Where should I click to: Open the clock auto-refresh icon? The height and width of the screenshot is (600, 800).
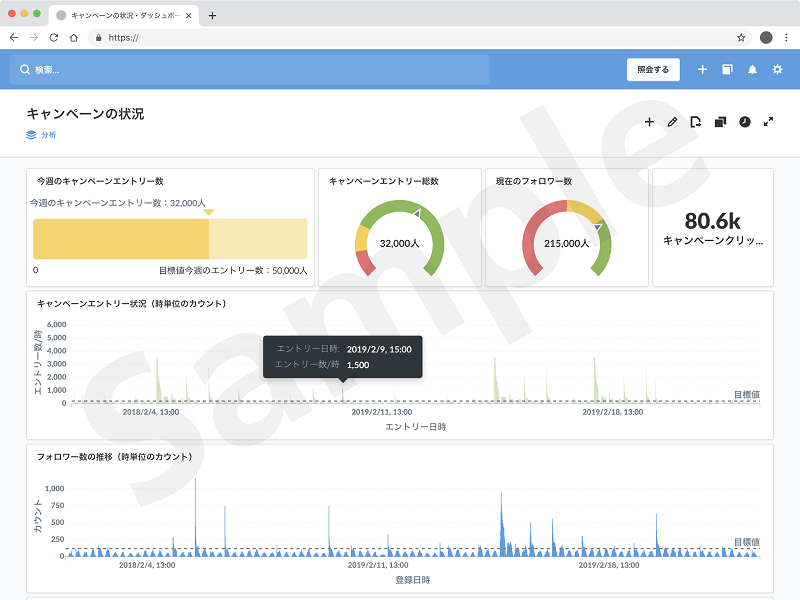point(744,122)
